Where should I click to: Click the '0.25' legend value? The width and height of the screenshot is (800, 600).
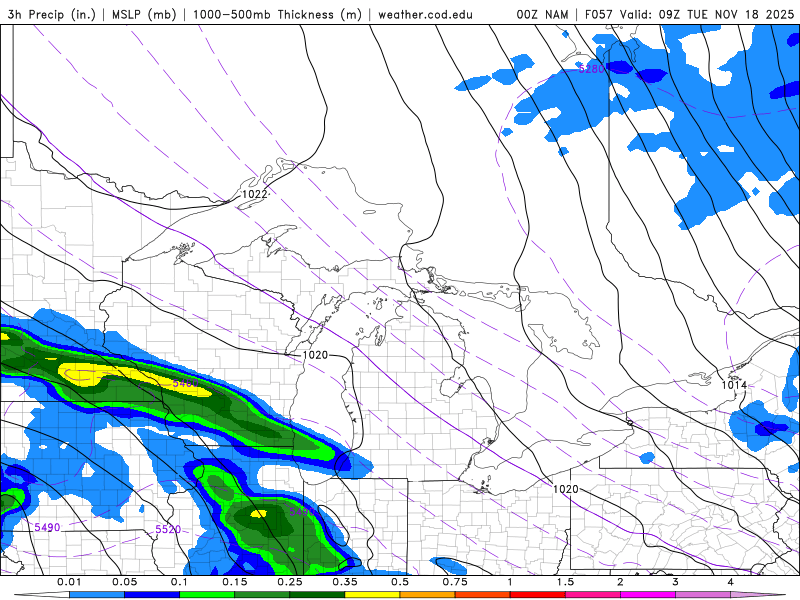tap(290, 582)
